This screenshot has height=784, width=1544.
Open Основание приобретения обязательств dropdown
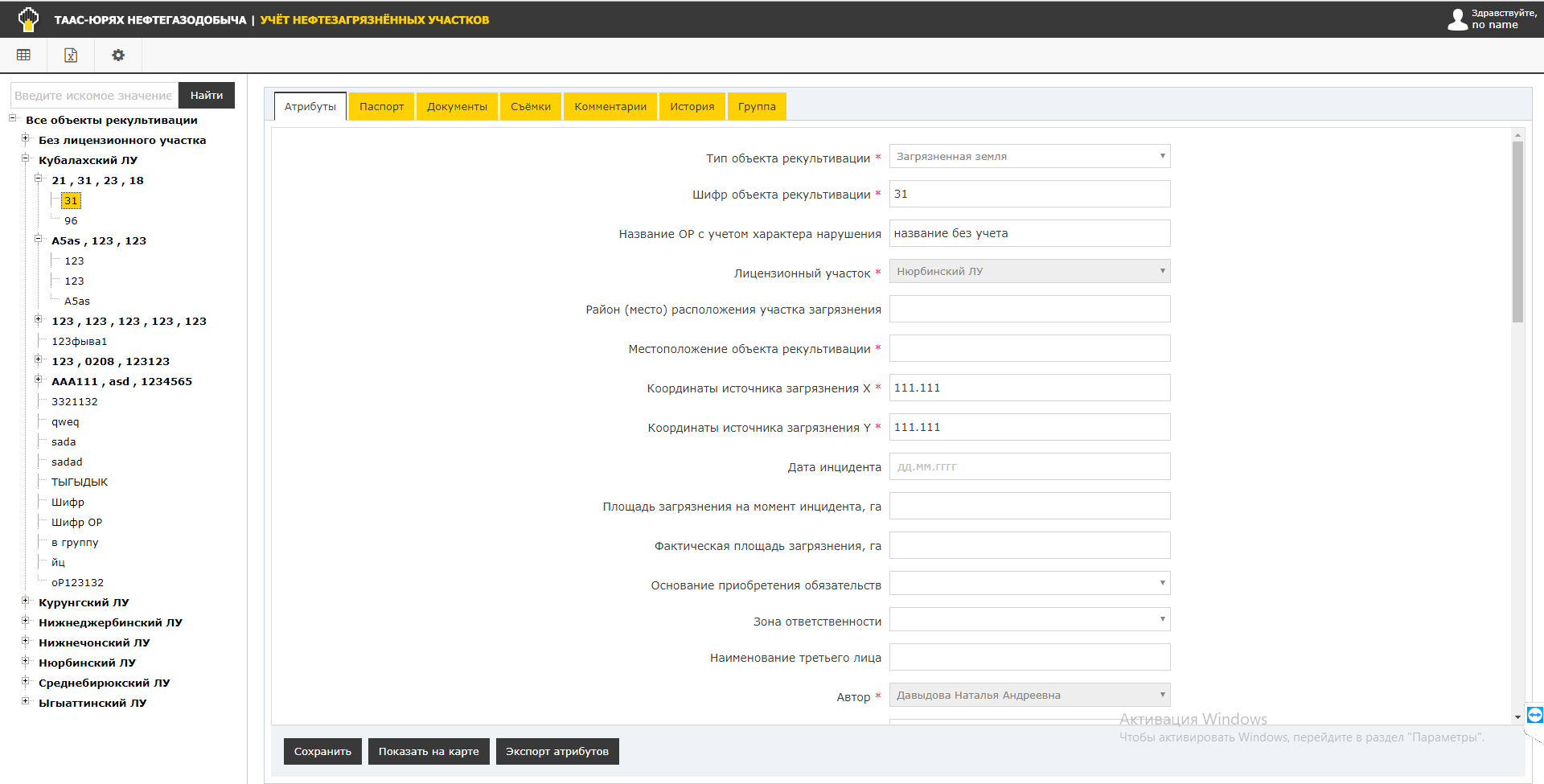pyautogui.click(x=1029, y=583)
